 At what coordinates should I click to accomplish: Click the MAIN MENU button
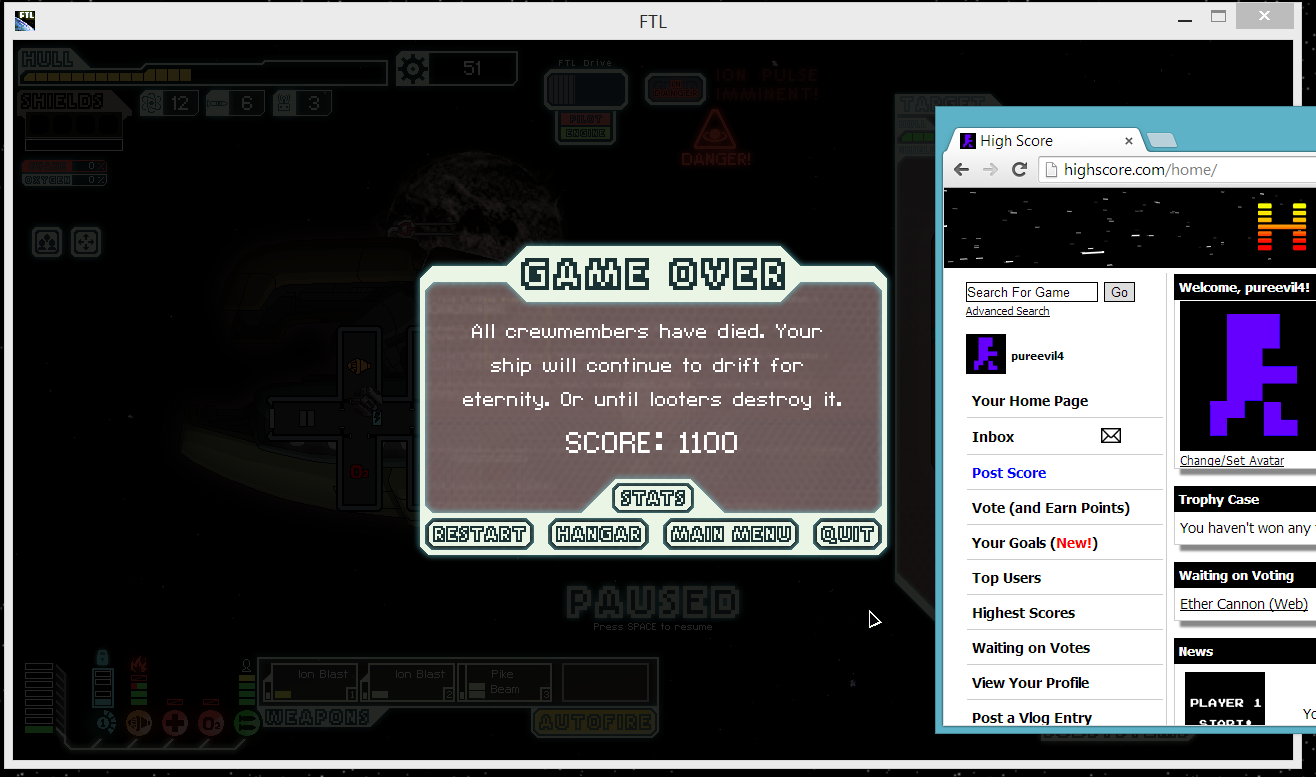[x=731, y=534]
